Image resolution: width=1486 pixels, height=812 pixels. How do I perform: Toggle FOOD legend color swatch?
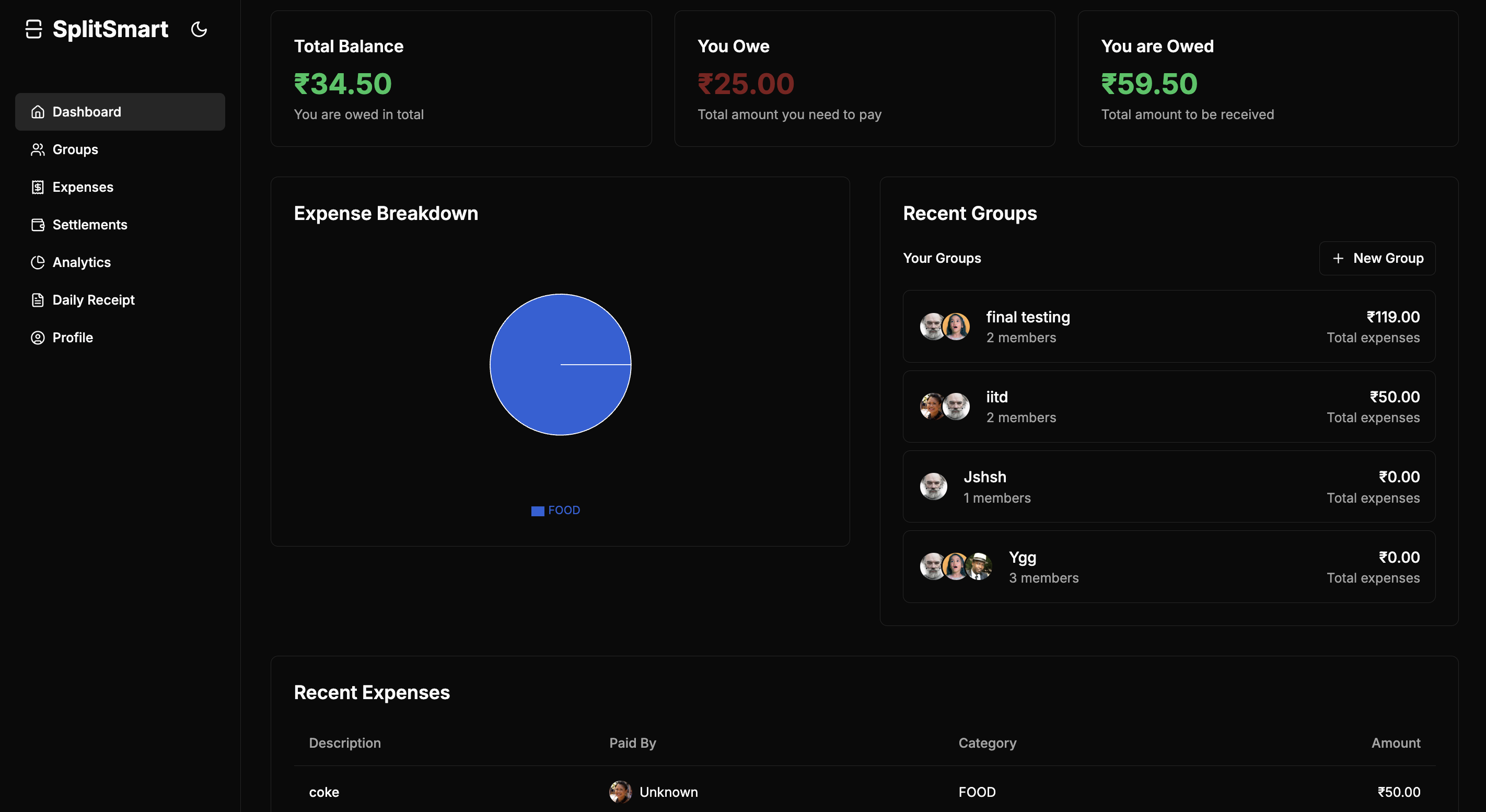pos(538,511)
